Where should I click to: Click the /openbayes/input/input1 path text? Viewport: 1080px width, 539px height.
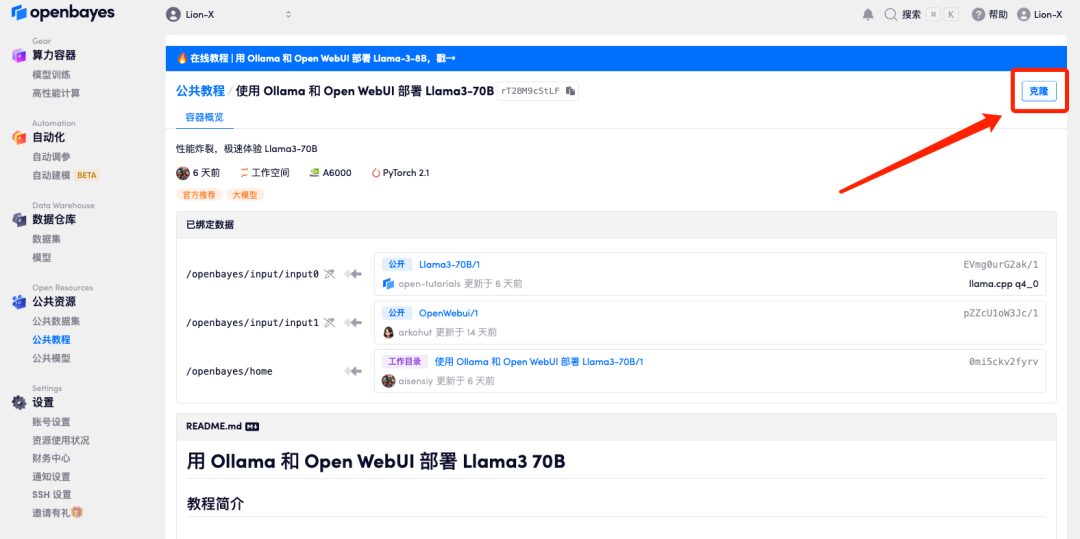click(252, 322)
